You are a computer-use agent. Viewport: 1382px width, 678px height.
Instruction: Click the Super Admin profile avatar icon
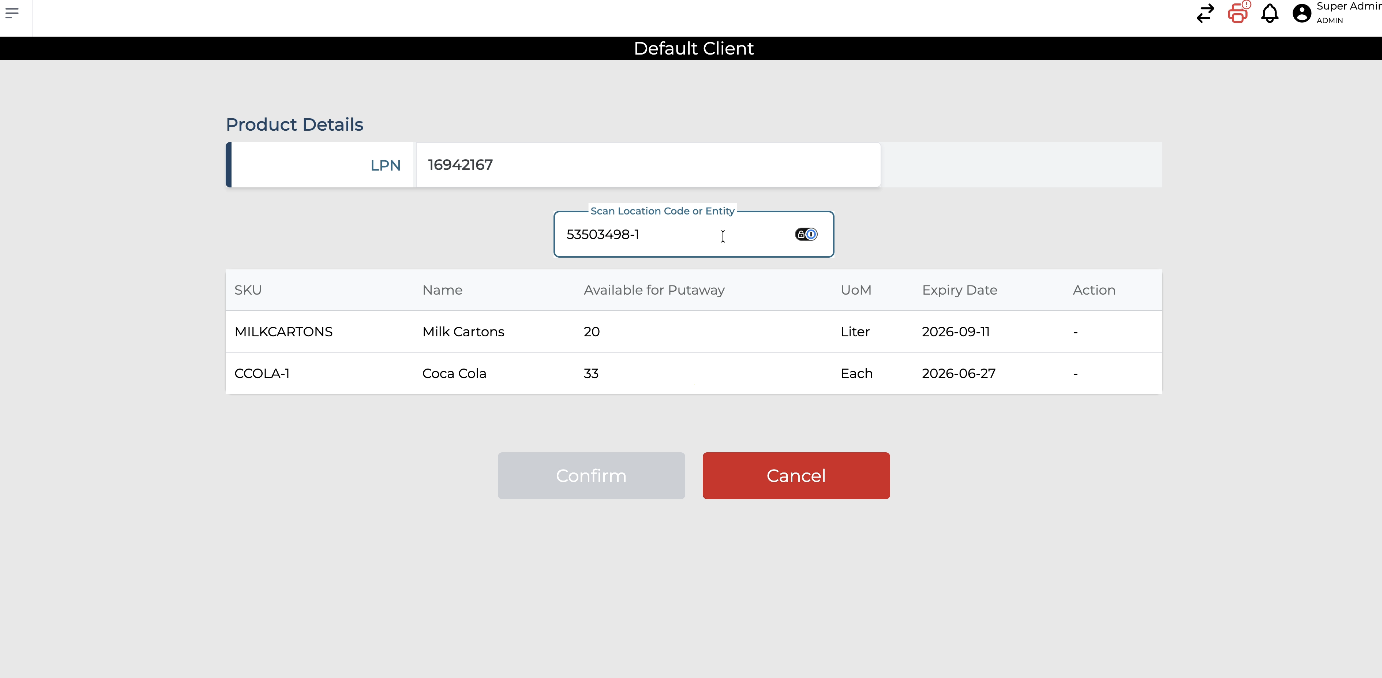(x=1302, y=13)
